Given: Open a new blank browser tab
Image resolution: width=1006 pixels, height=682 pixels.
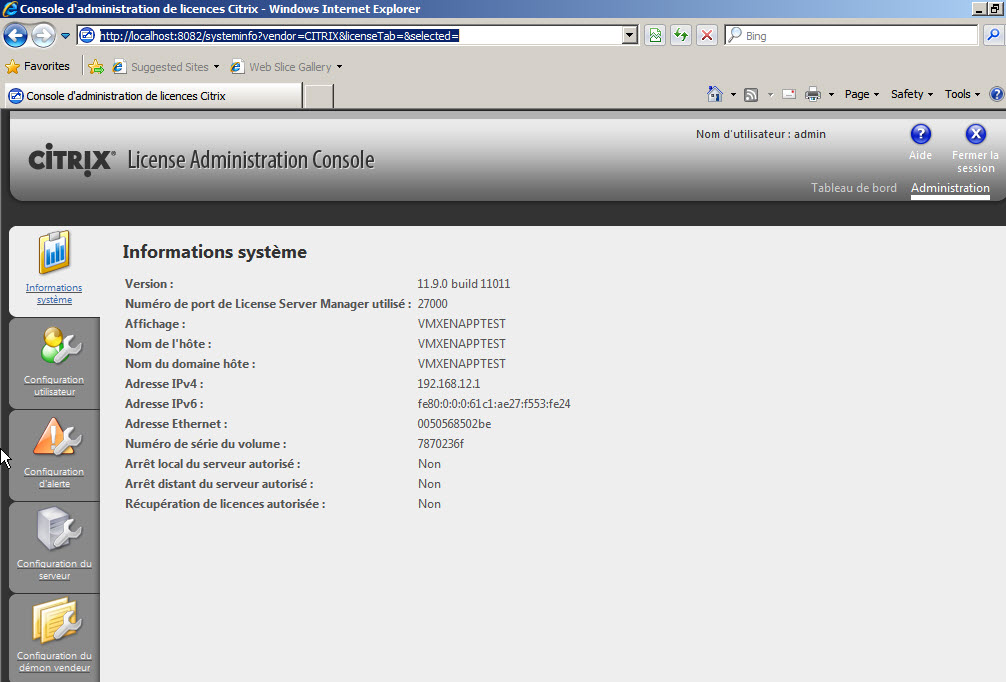Looking at the screenshot, I should (318, 96).
